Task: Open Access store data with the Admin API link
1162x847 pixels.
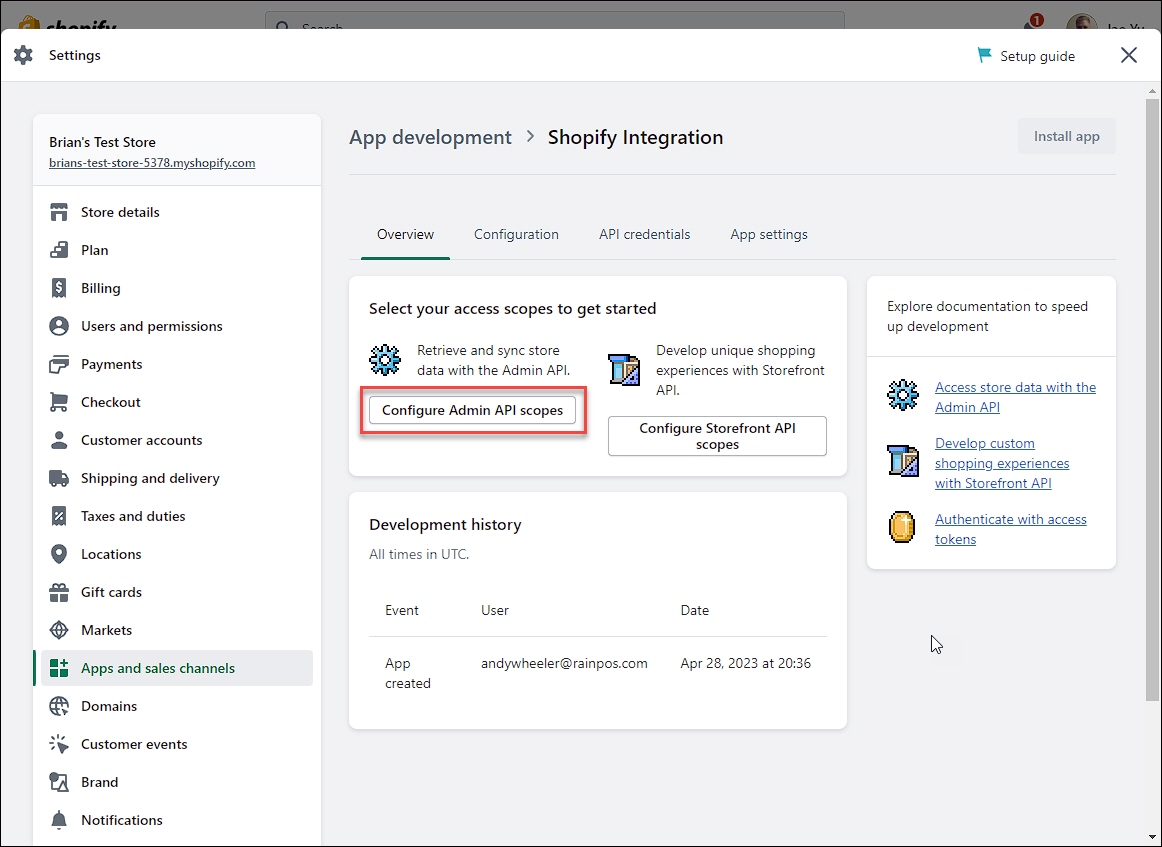Action: point(1015,397)
